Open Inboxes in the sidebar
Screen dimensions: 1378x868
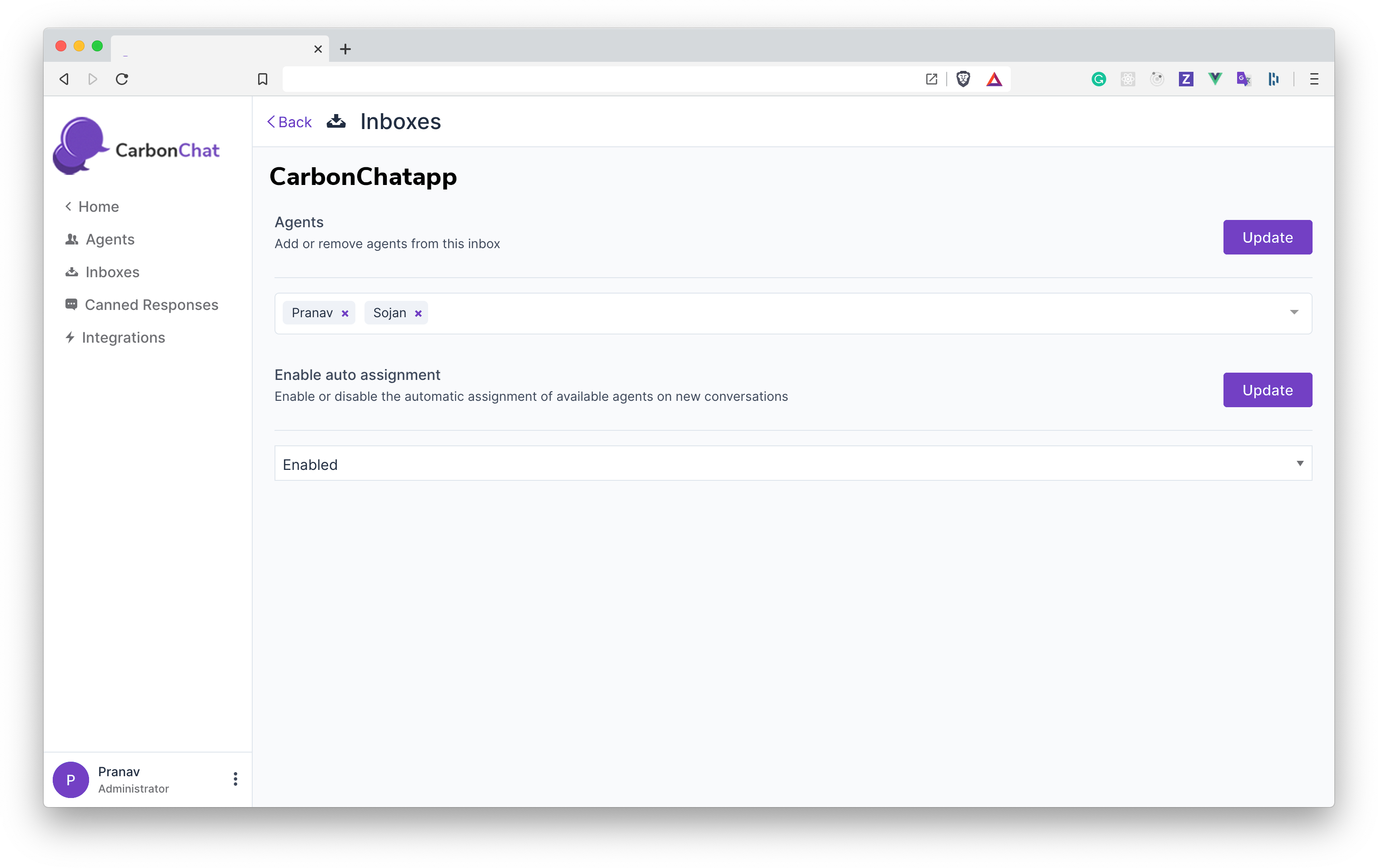pos(112,272)
